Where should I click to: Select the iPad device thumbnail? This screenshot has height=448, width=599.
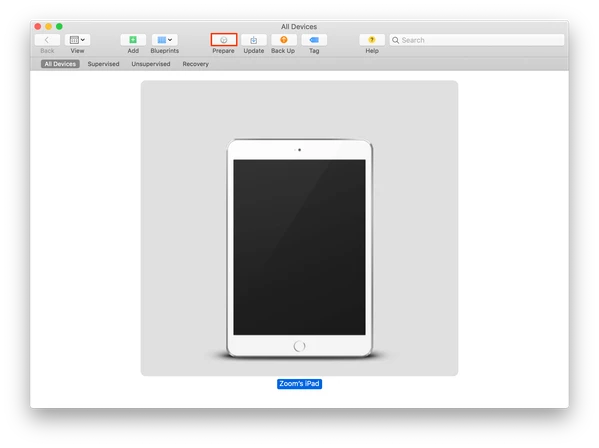[300, 228]
